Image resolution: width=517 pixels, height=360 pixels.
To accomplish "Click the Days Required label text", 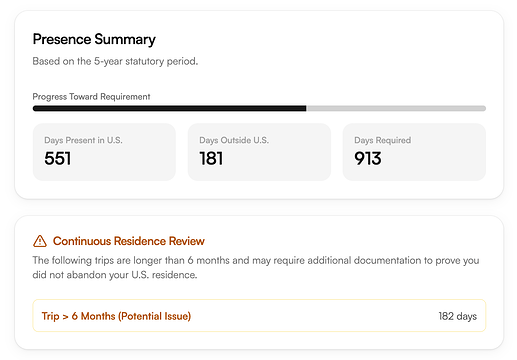I will [x=383, y=140].
